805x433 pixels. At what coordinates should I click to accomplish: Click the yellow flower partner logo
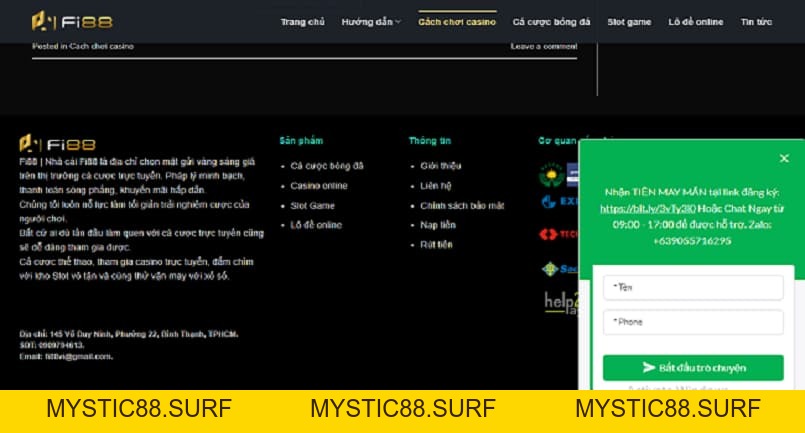click(552, 175)
